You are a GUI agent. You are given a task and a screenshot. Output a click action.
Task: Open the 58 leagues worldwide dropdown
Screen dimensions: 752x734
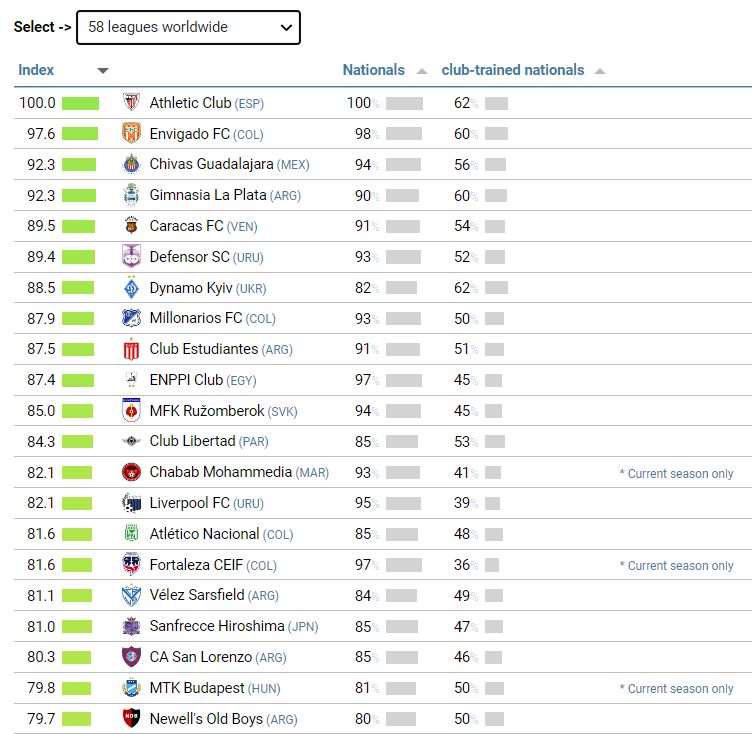pos(188,28)
